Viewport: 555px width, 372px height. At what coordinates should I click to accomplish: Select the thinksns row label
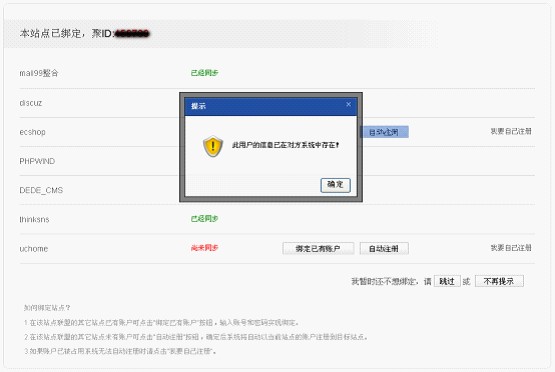[34, 219]
